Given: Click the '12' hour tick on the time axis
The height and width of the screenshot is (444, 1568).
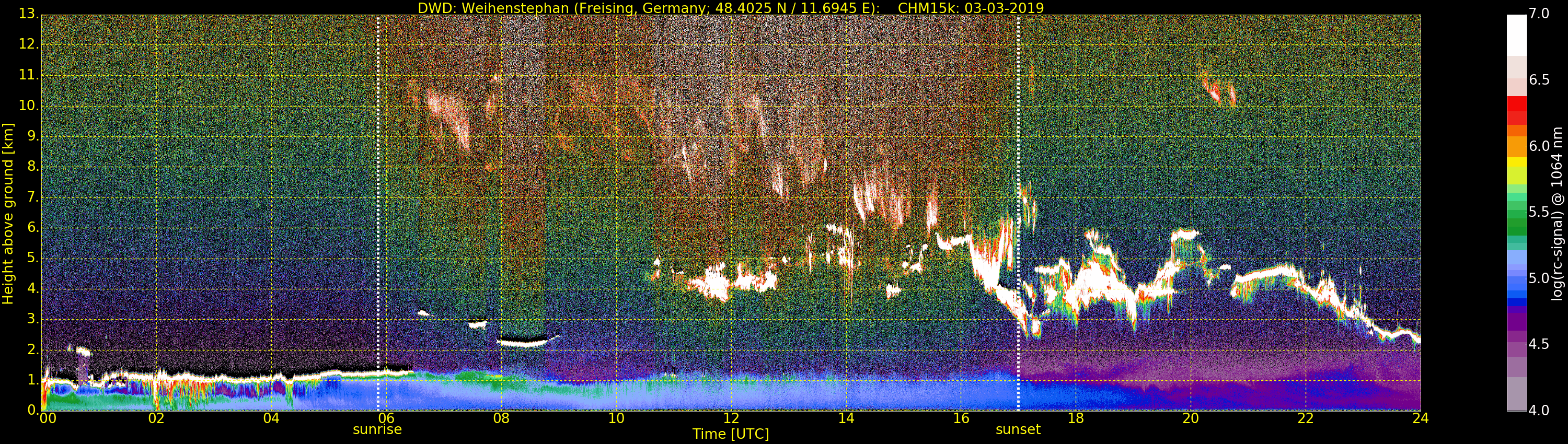Looking at the screenshot, I should (x=731, y=418).
